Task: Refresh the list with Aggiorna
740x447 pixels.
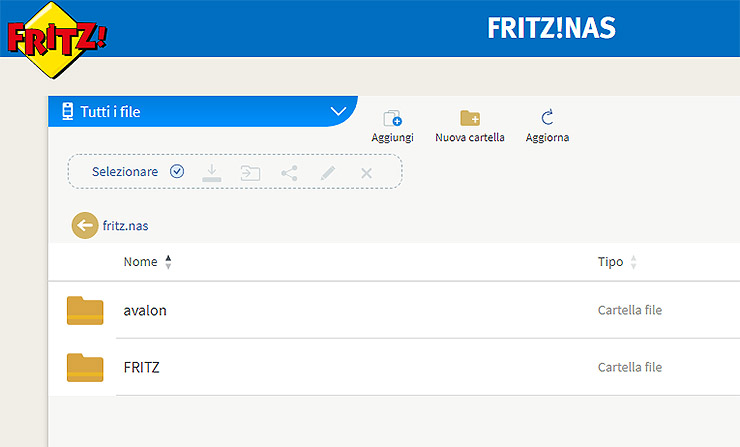Action: pos(547,119)
